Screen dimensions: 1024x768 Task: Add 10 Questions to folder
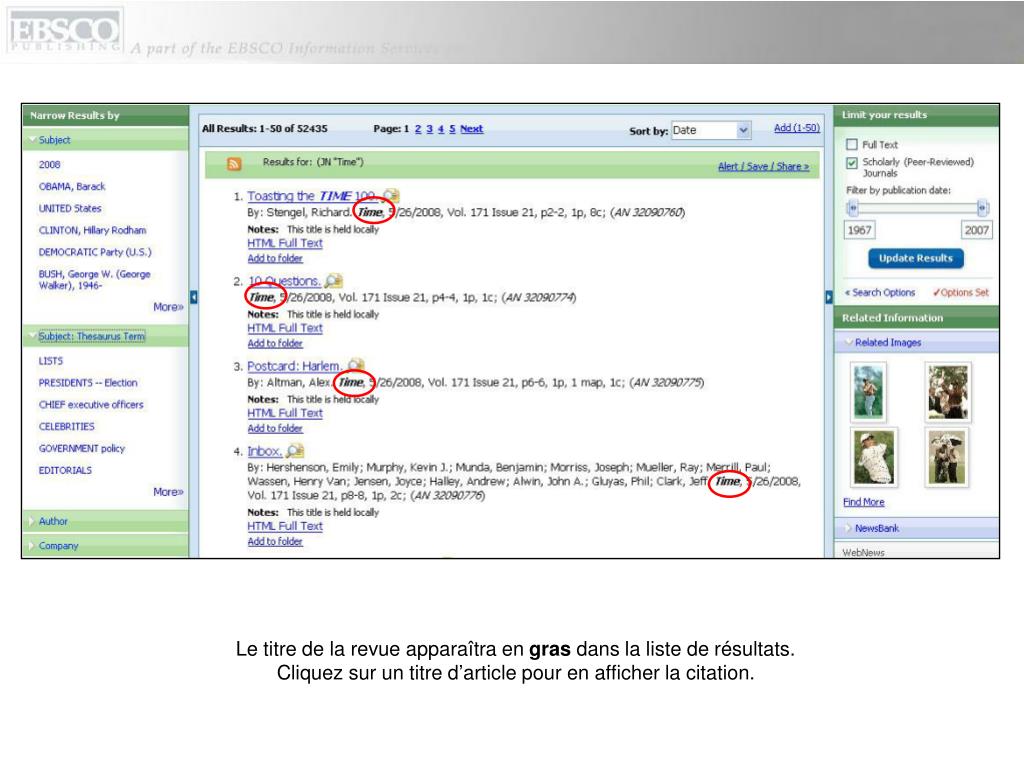(x=275, y=344)
